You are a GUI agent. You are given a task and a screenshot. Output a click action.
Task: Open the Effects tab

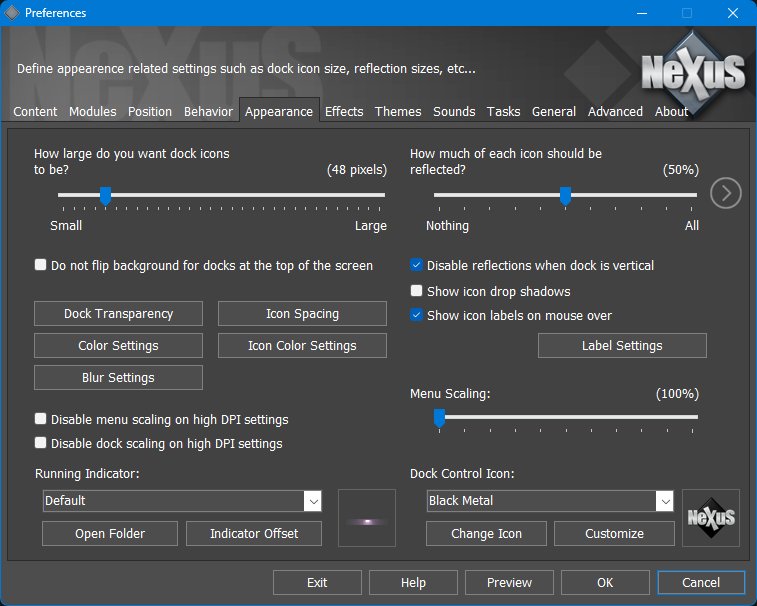(344, 112)
